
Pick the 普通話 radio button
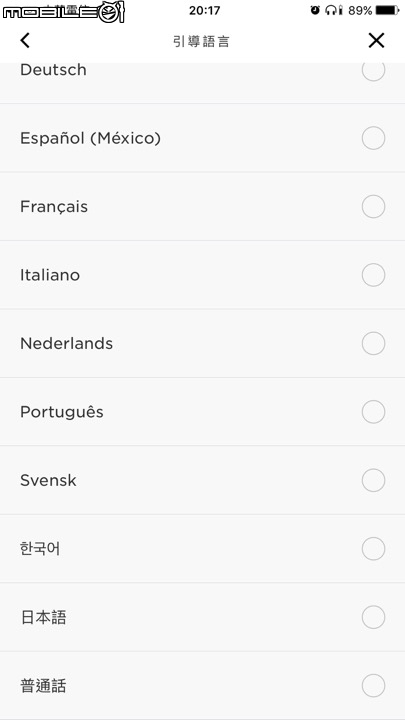pos(373,686)
